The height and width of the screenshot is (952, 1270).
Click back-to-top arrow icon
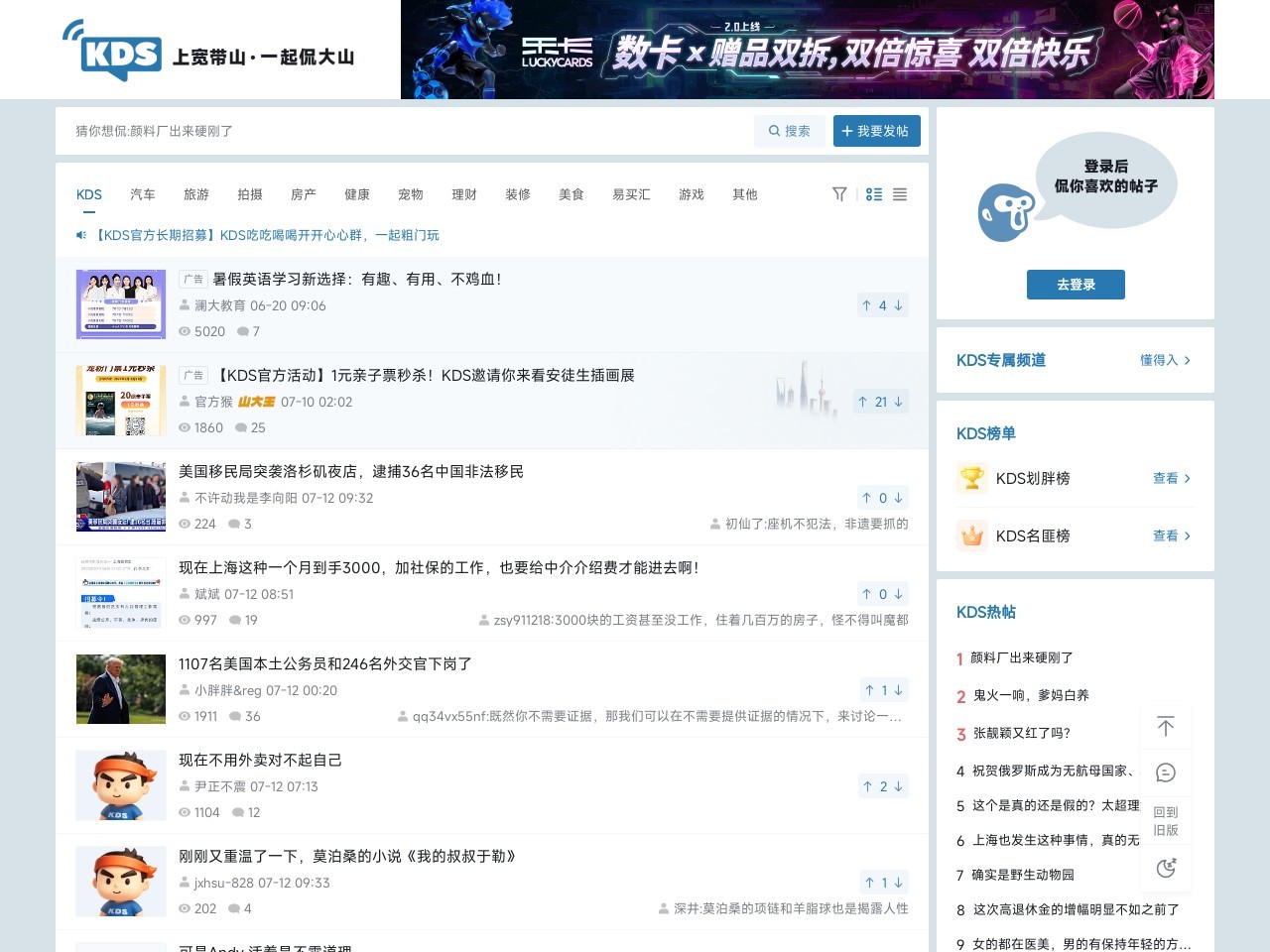1166,726
